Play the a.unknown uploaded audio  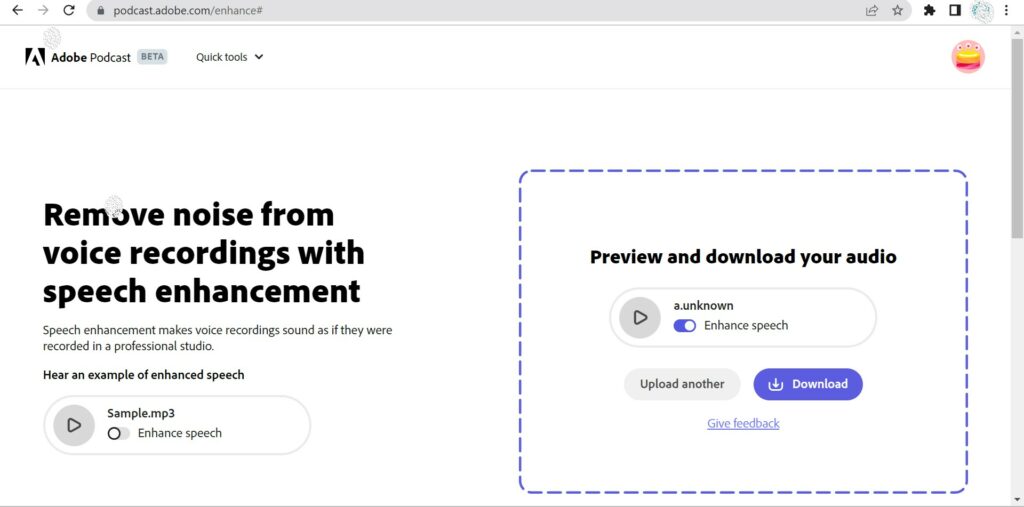(640, 318)
